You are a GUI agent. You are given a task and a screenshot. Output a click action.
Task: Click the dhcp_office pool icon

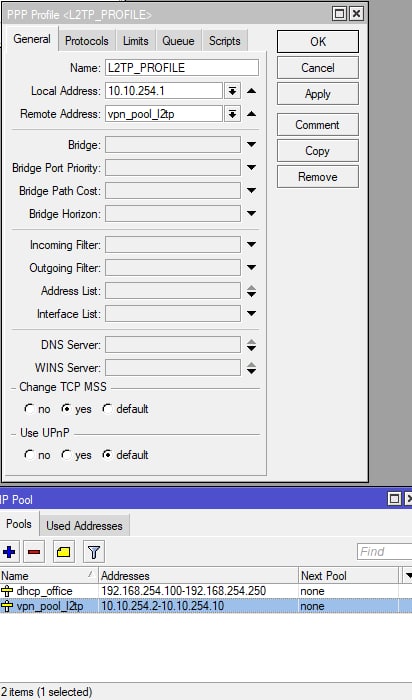click(7, 591)
